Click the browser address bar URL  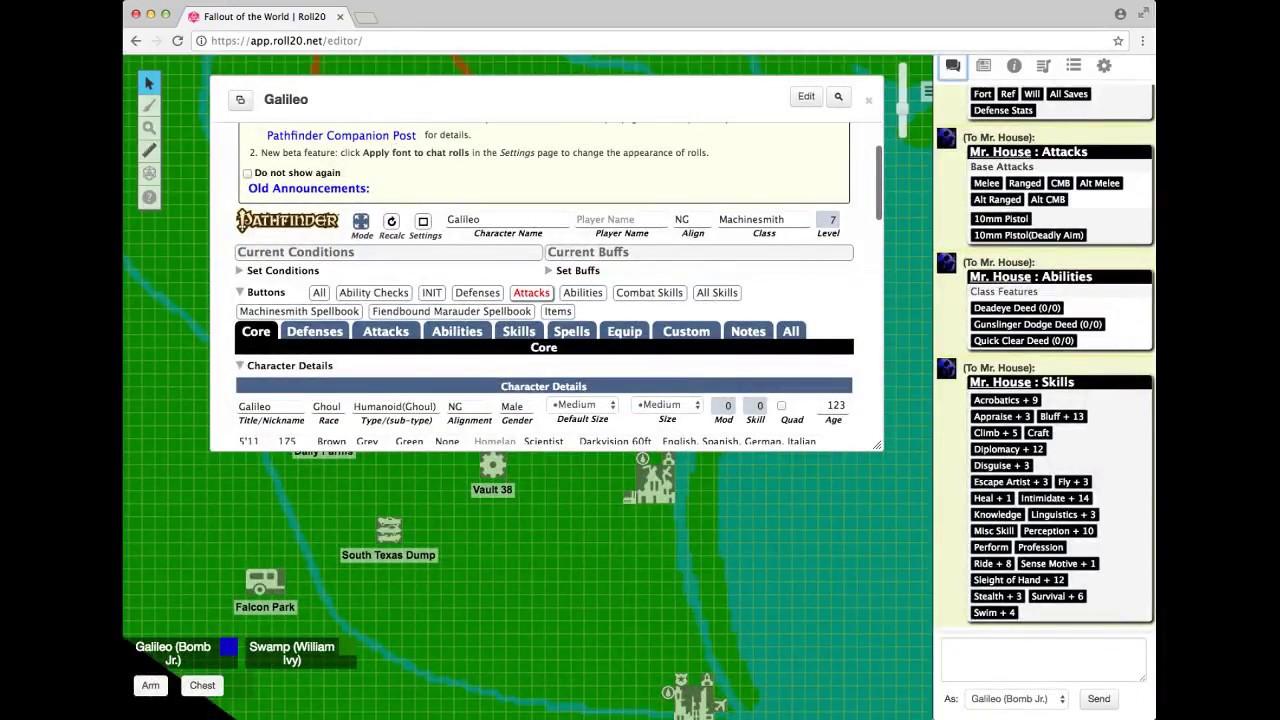tap(287, 41)
